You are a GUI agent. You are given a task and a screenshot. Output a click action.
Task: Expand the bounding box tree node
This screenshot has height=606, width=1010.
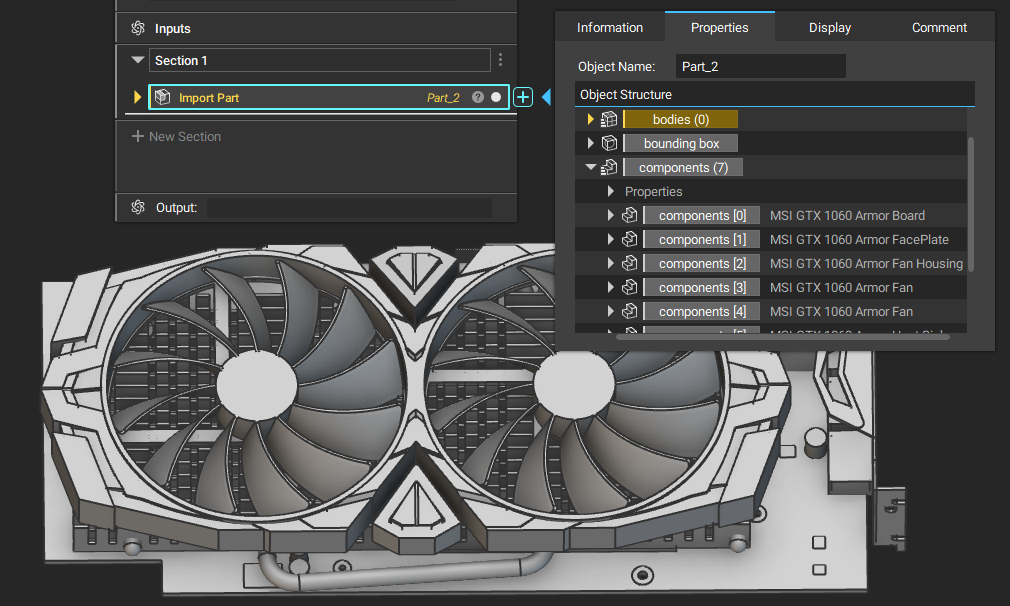click(x=590, y=142)
